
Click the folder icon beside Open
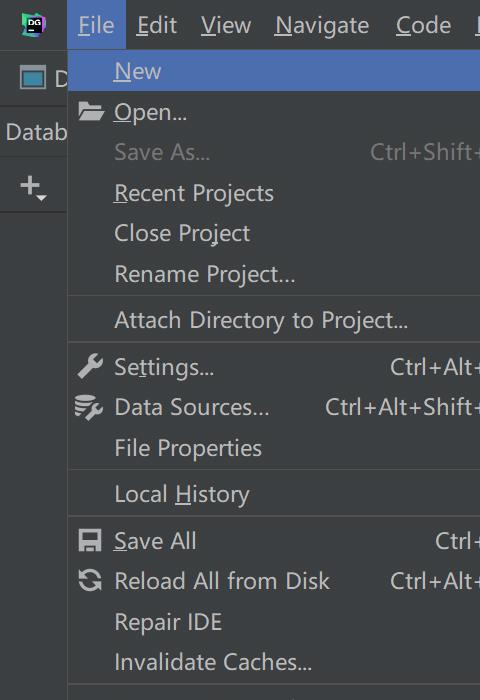91,112
